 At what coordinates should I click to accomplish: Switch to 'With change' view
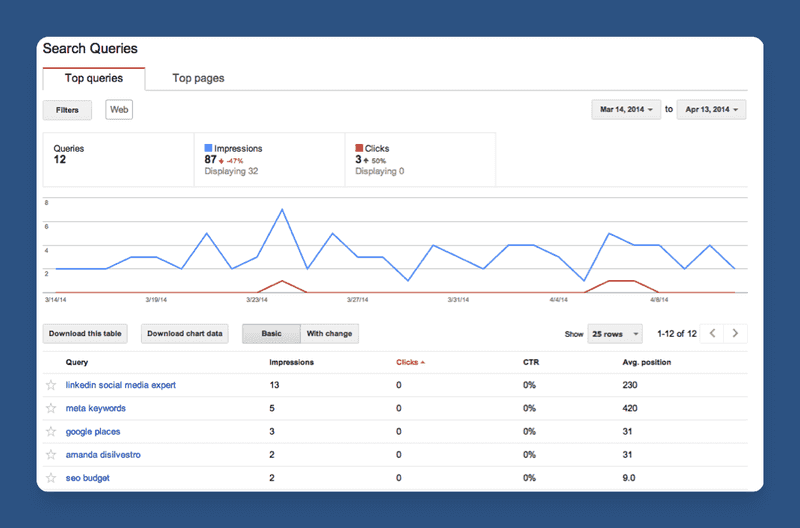coord(328,333)
